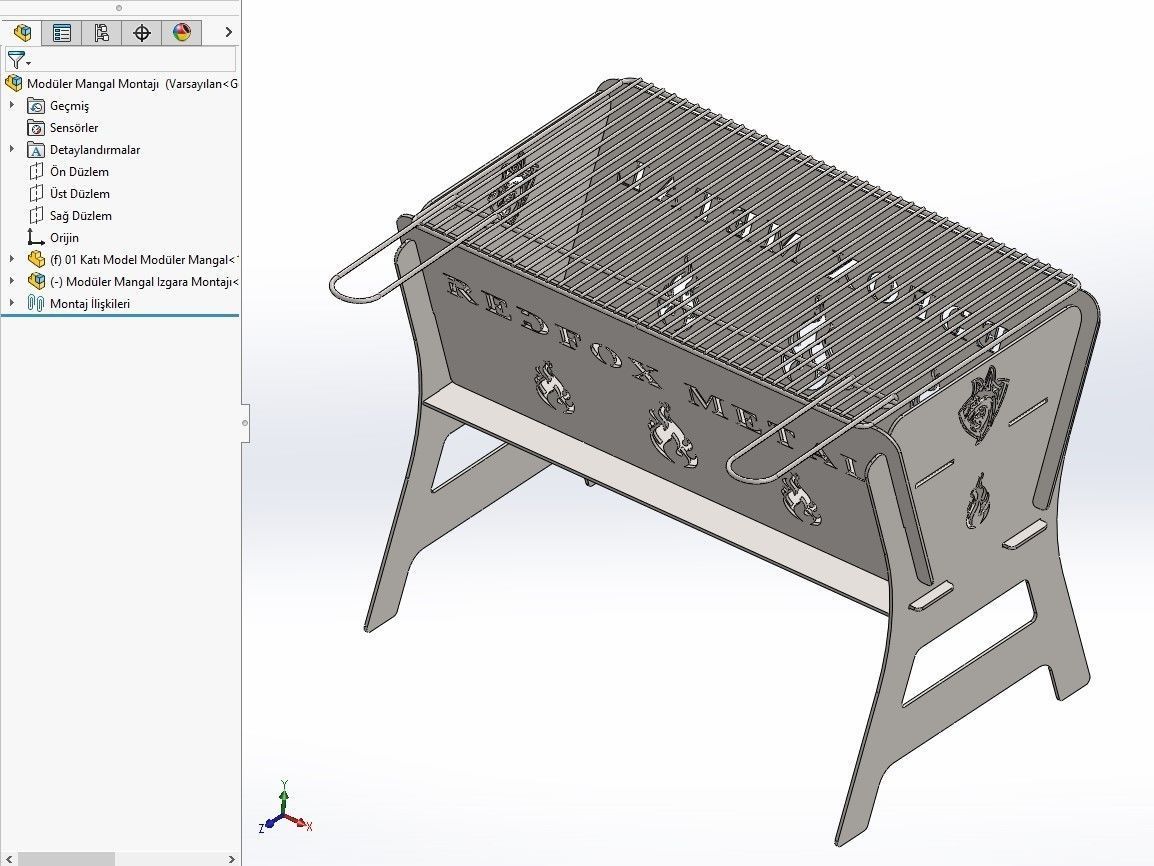Expand the Detaylandırmalar annotations node
Viewport: 1154px width, 866px height.
(11, 149)
